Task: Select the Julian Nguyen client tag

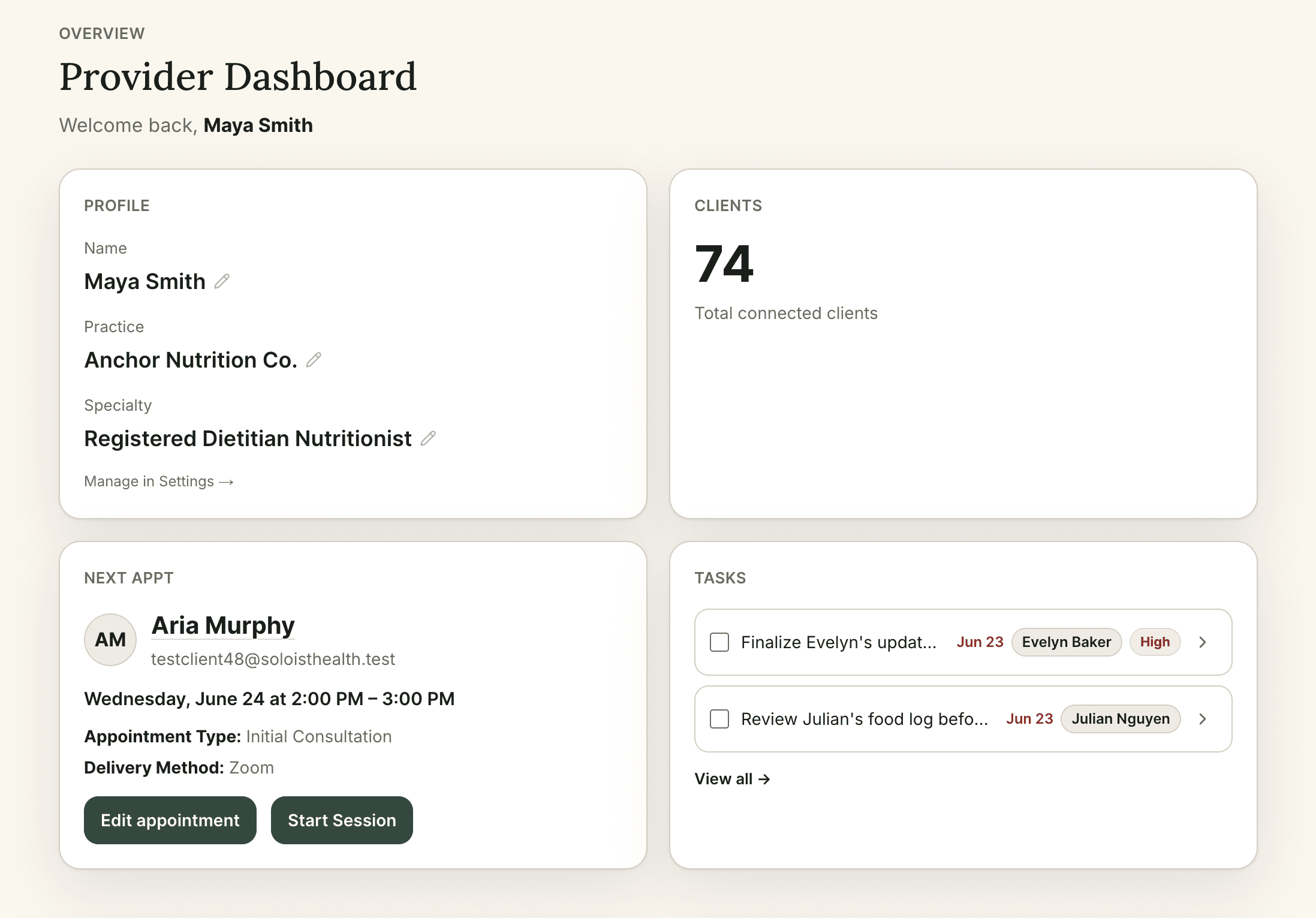Action: point(1121,719)
